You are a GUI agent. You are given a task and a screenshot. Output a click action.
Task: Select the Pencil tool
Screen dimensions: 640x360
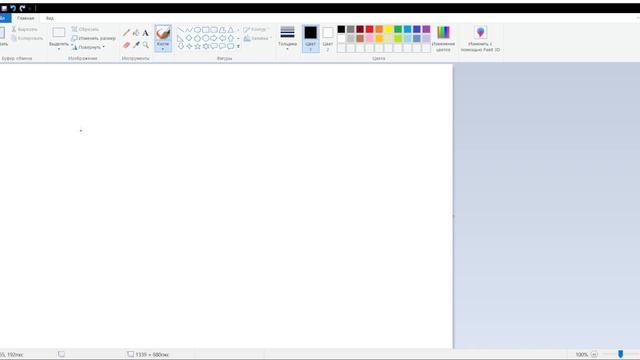pyautogui.click(x=127, y=33)
